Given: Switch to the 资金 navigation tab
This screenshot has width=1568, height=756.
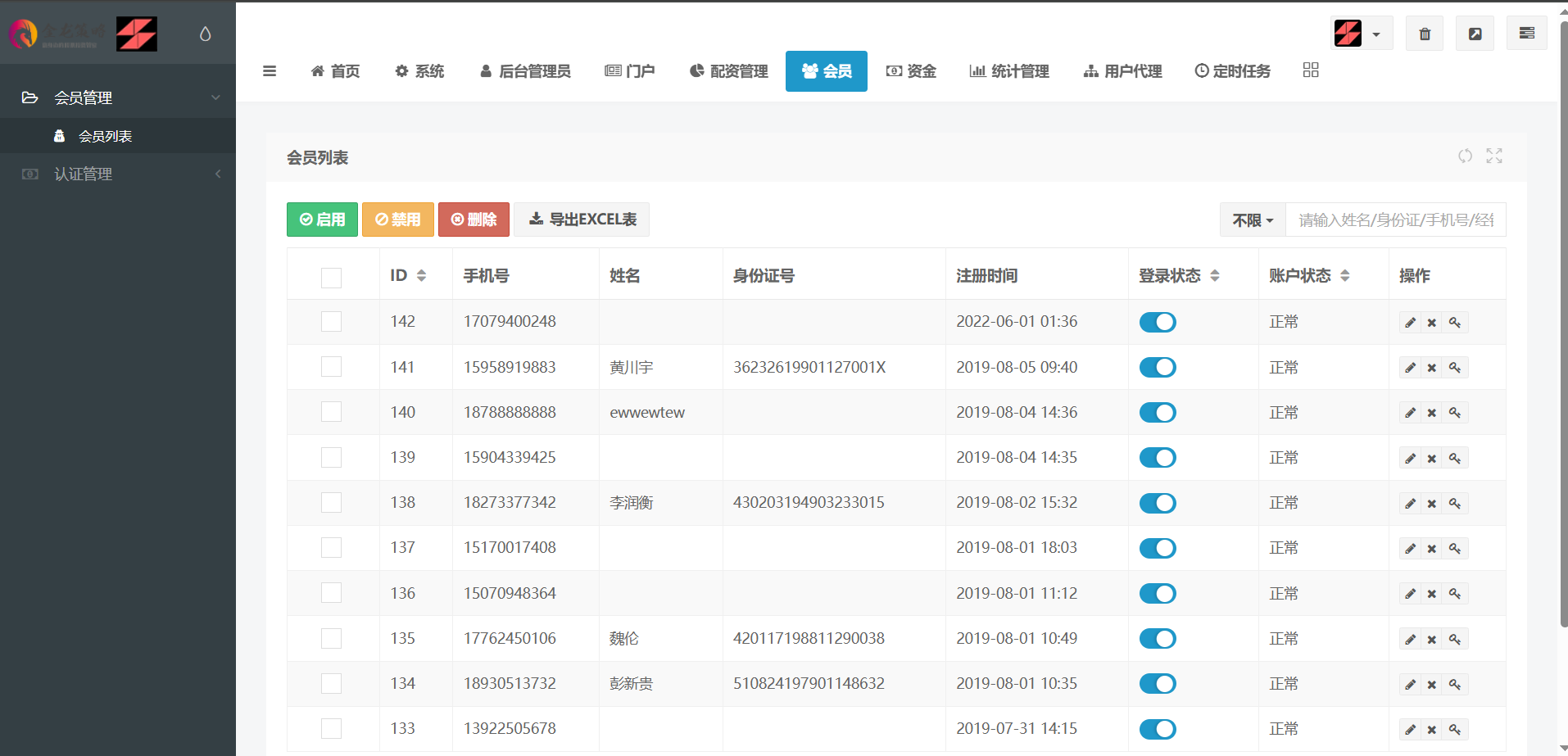Looking at the screenshot, I should click(911, 71).
